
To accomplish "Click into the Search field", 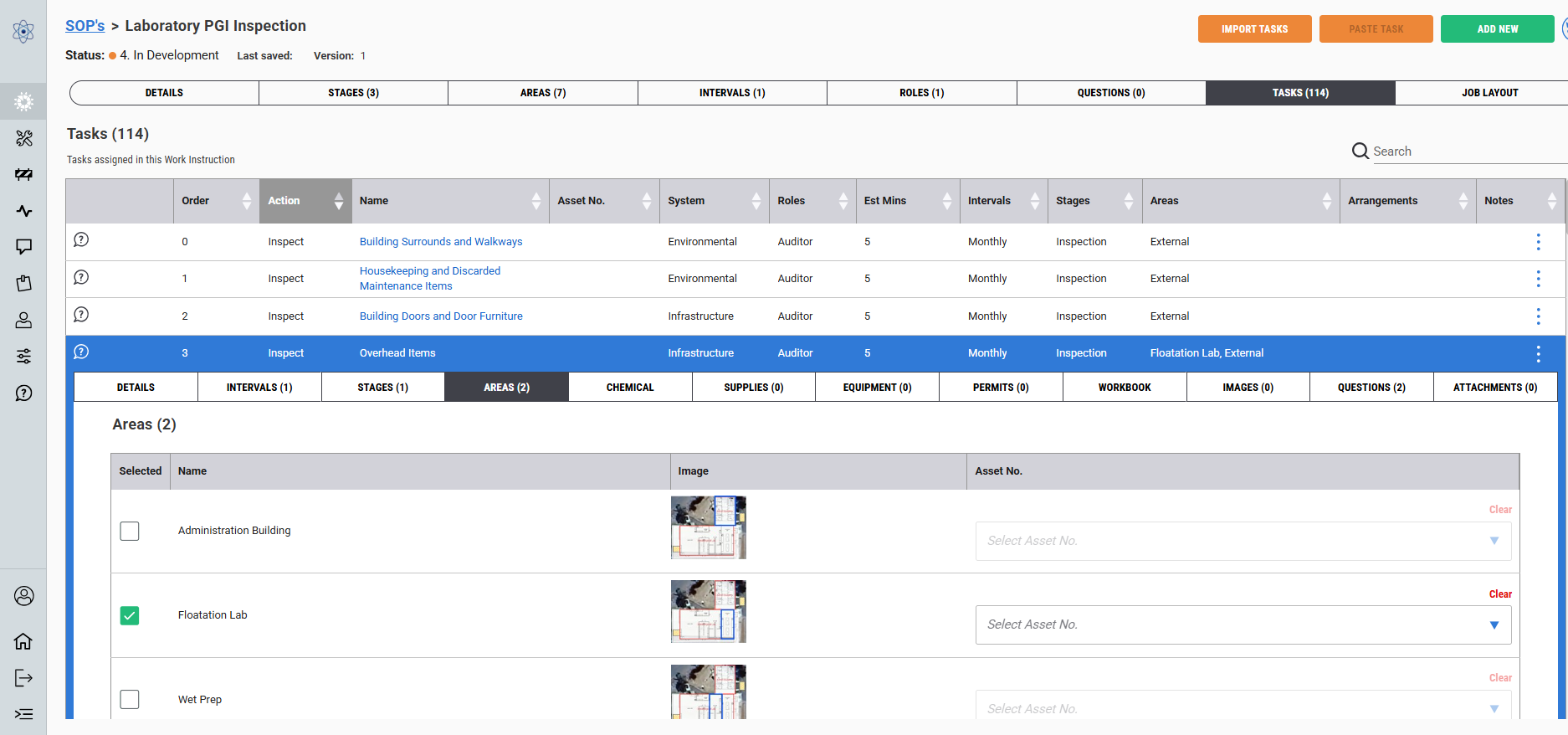I will pos(1464,152).
